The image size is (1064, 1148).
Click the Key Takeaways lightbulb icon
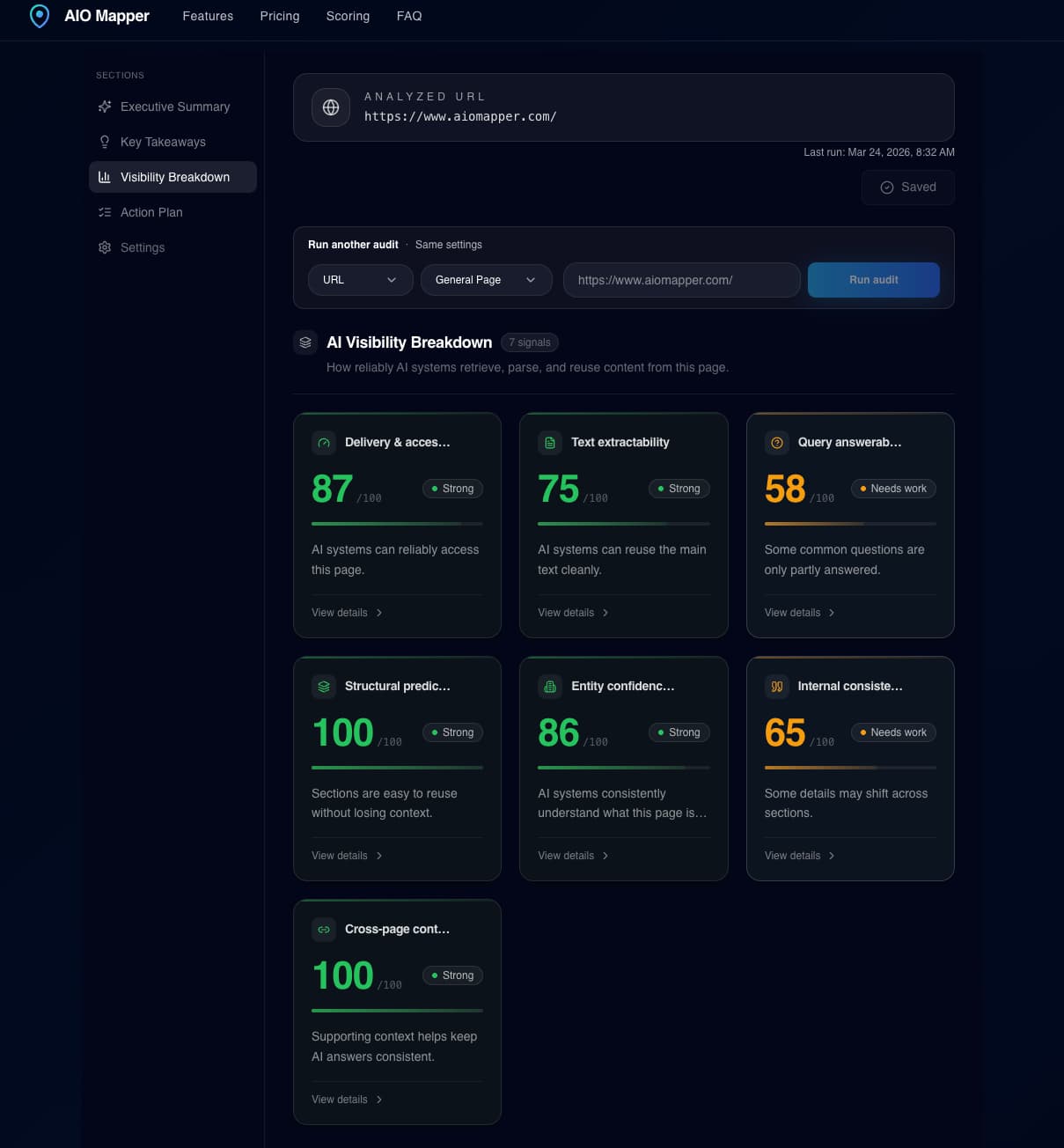[104, 142]
